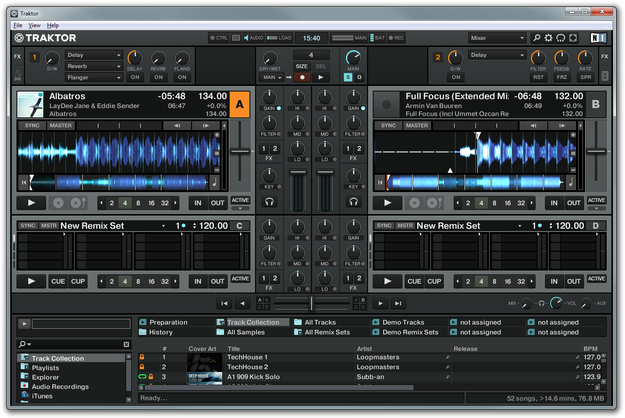Toggle the ON button in FX unit 2
The width and height of the screenshot is (625, 418).
(x=456, y=77)
